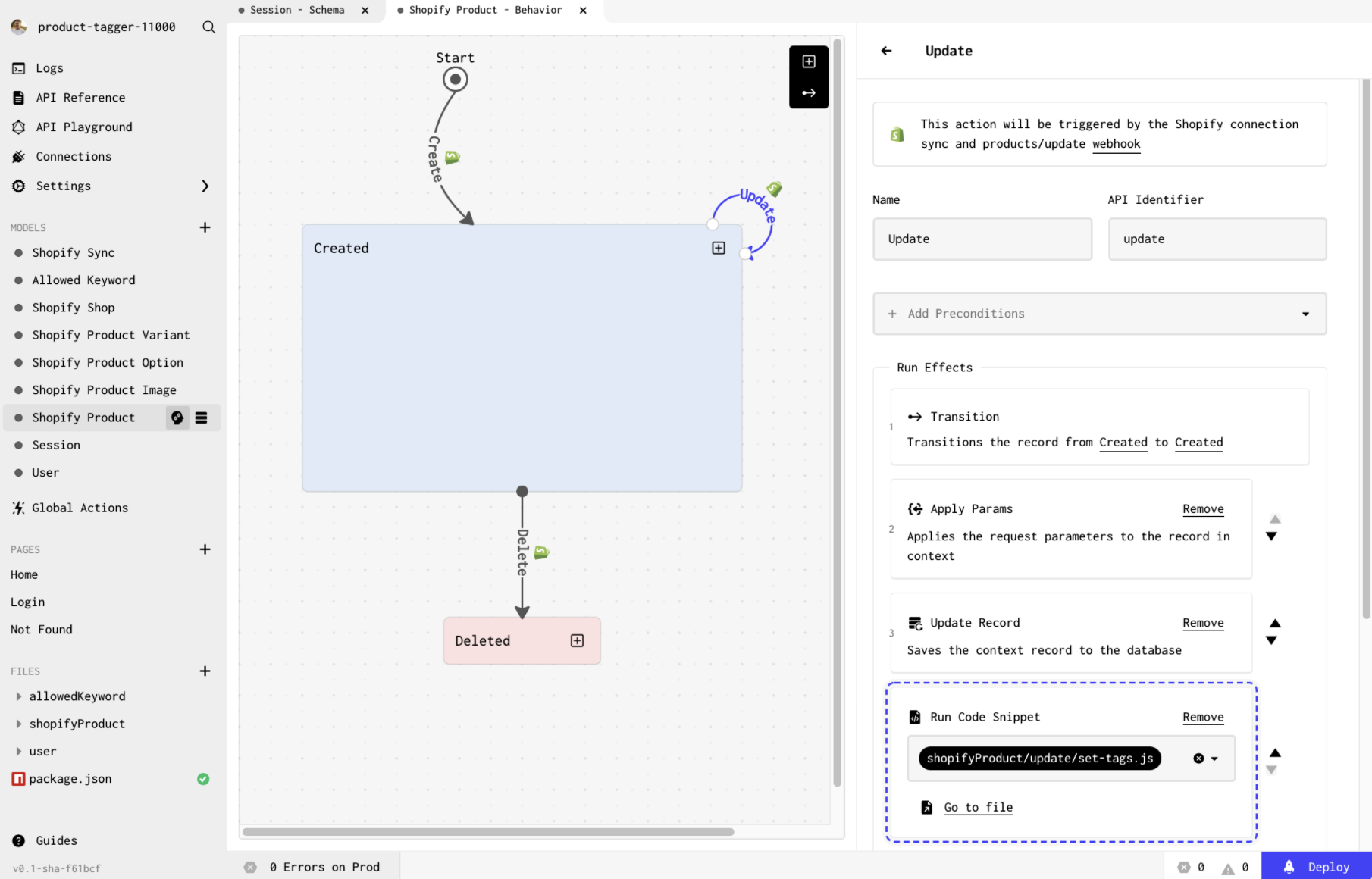Select the Session model
The height and width of the screenshot is (879, 1372).
55,446
